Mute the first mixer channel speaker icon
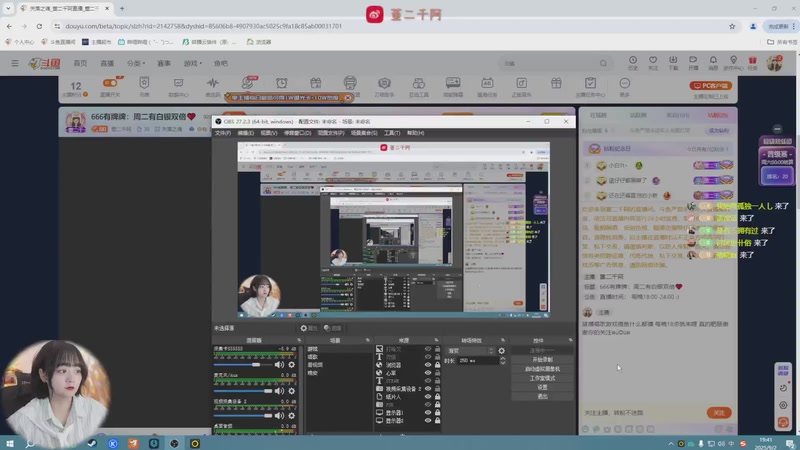This screenshot has width=800, height=450. click(x=279, y=365)
